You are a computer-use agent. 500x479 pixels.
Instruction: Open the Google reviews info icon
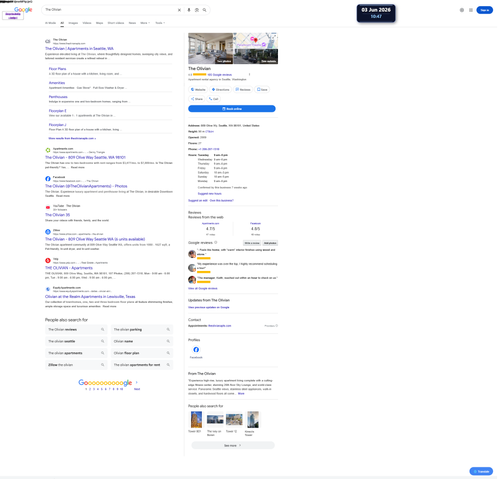click(216, 242)
